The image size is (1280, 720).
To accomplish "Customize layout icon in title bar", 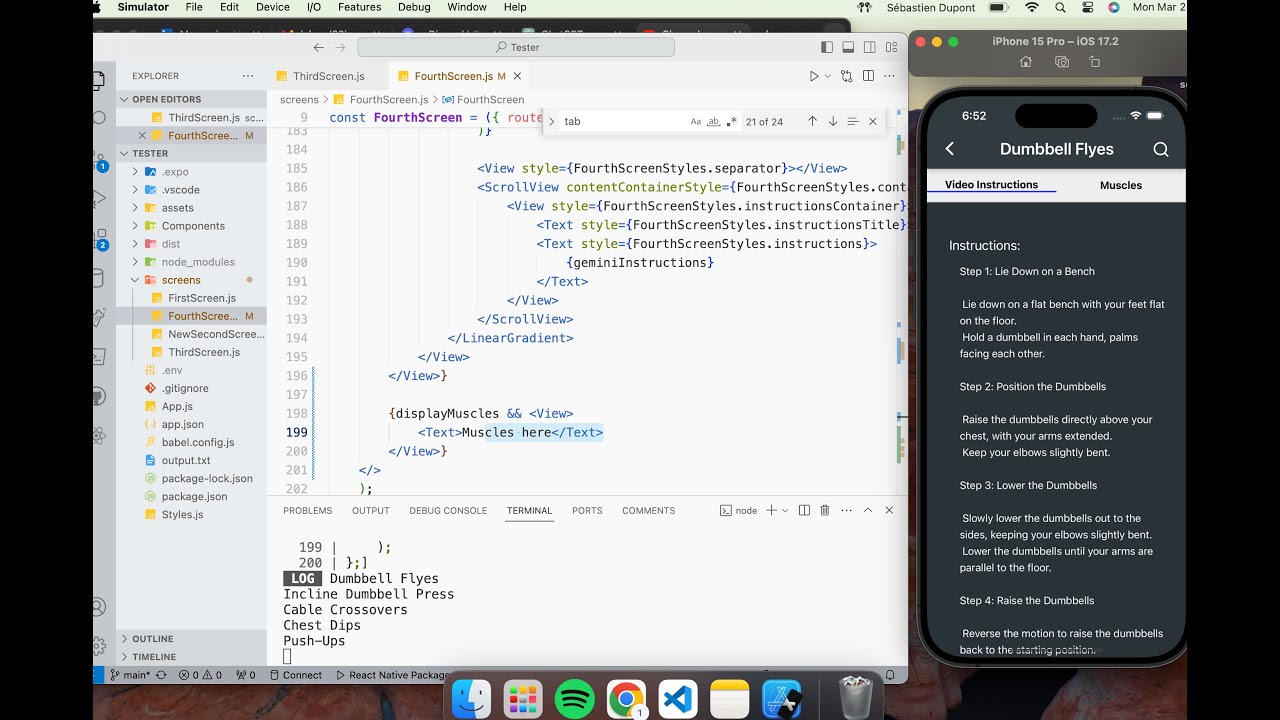I will 890,47.
